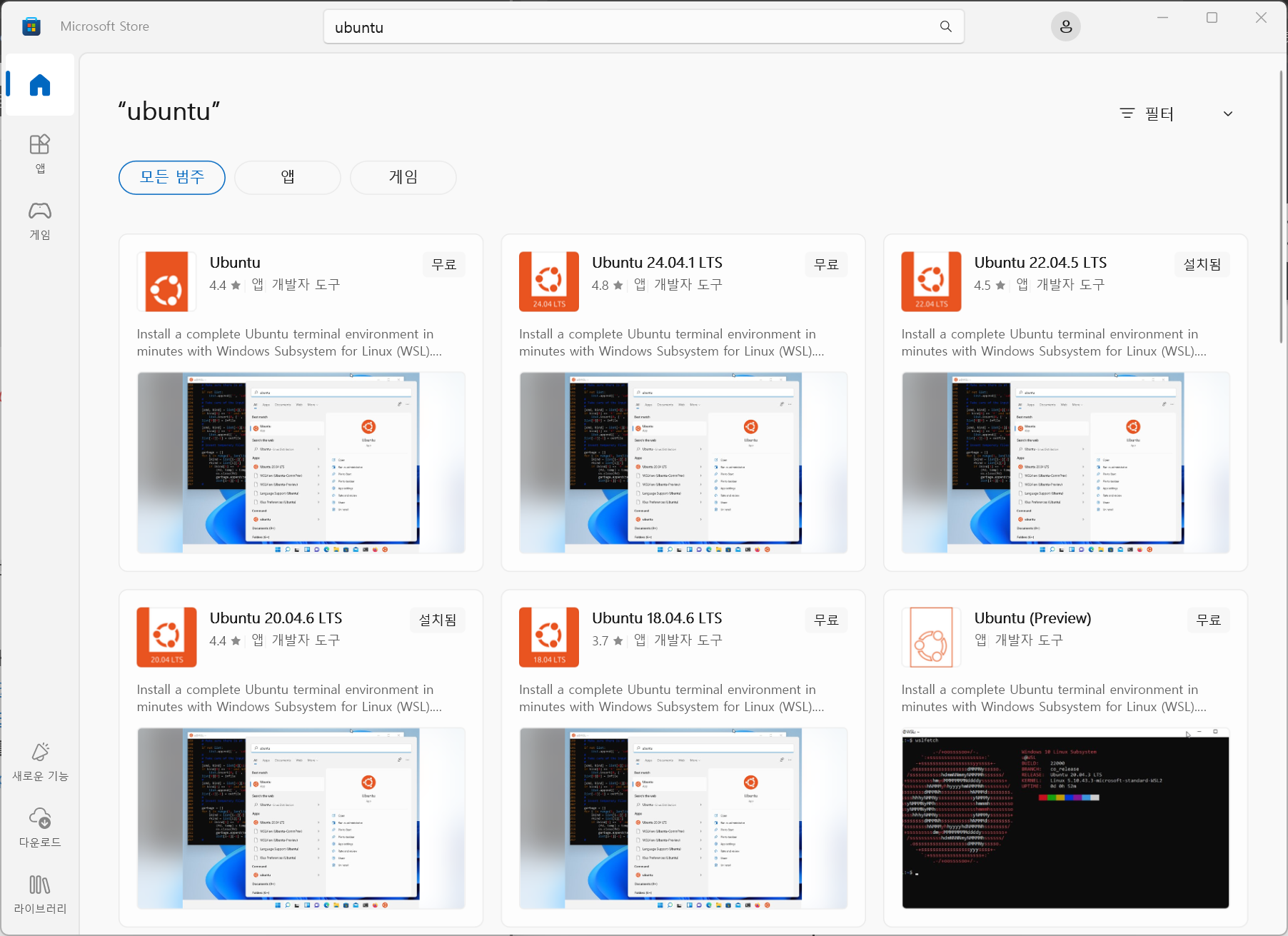Click 설치됨 badge on Ubuntu 22.04.5 LTS

(1202, 264)
